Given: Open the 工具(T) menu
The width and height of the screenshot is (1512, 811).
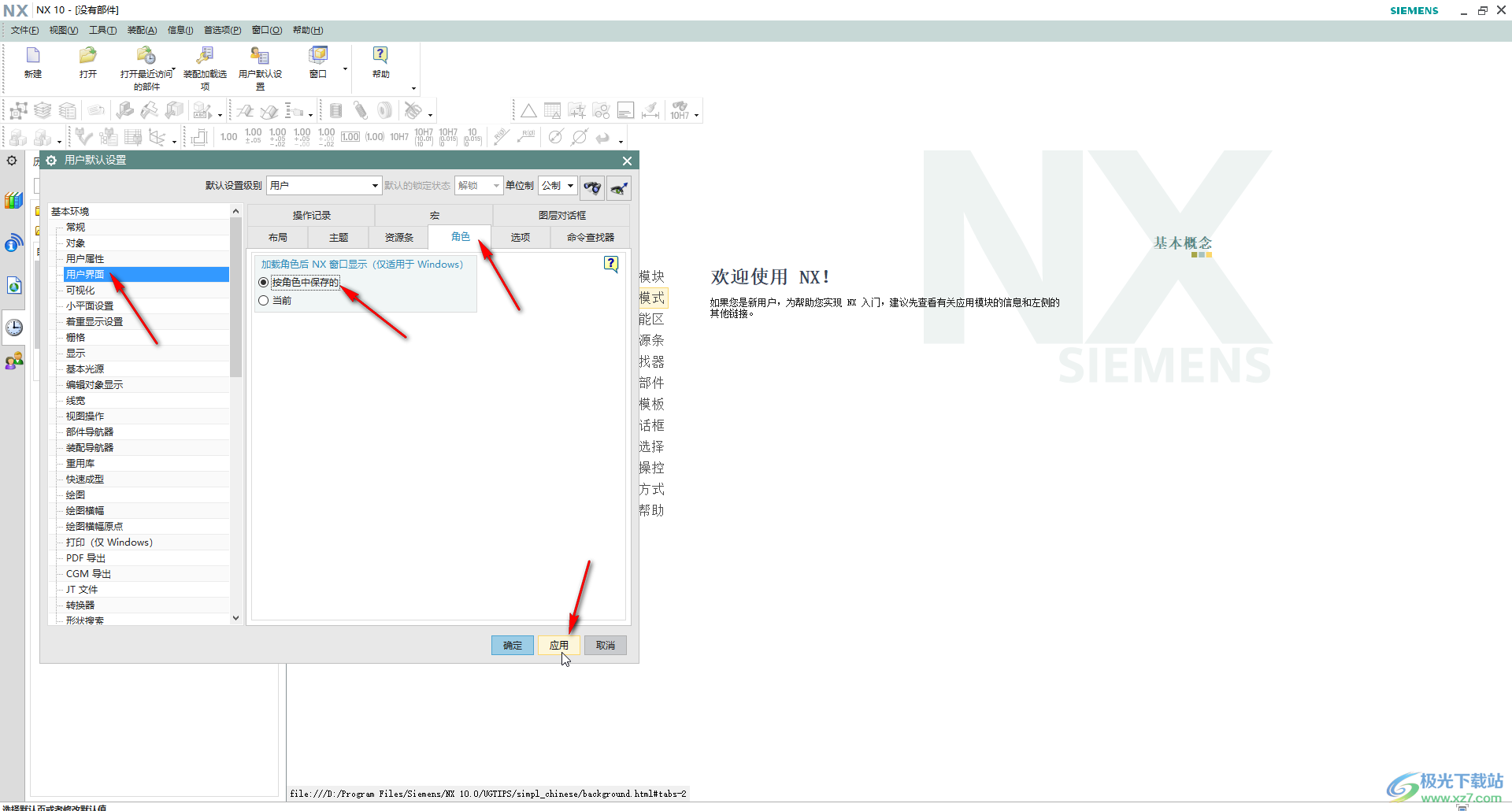Looking at the screenshot, I should pyautogui.click(x=102, y=30).
